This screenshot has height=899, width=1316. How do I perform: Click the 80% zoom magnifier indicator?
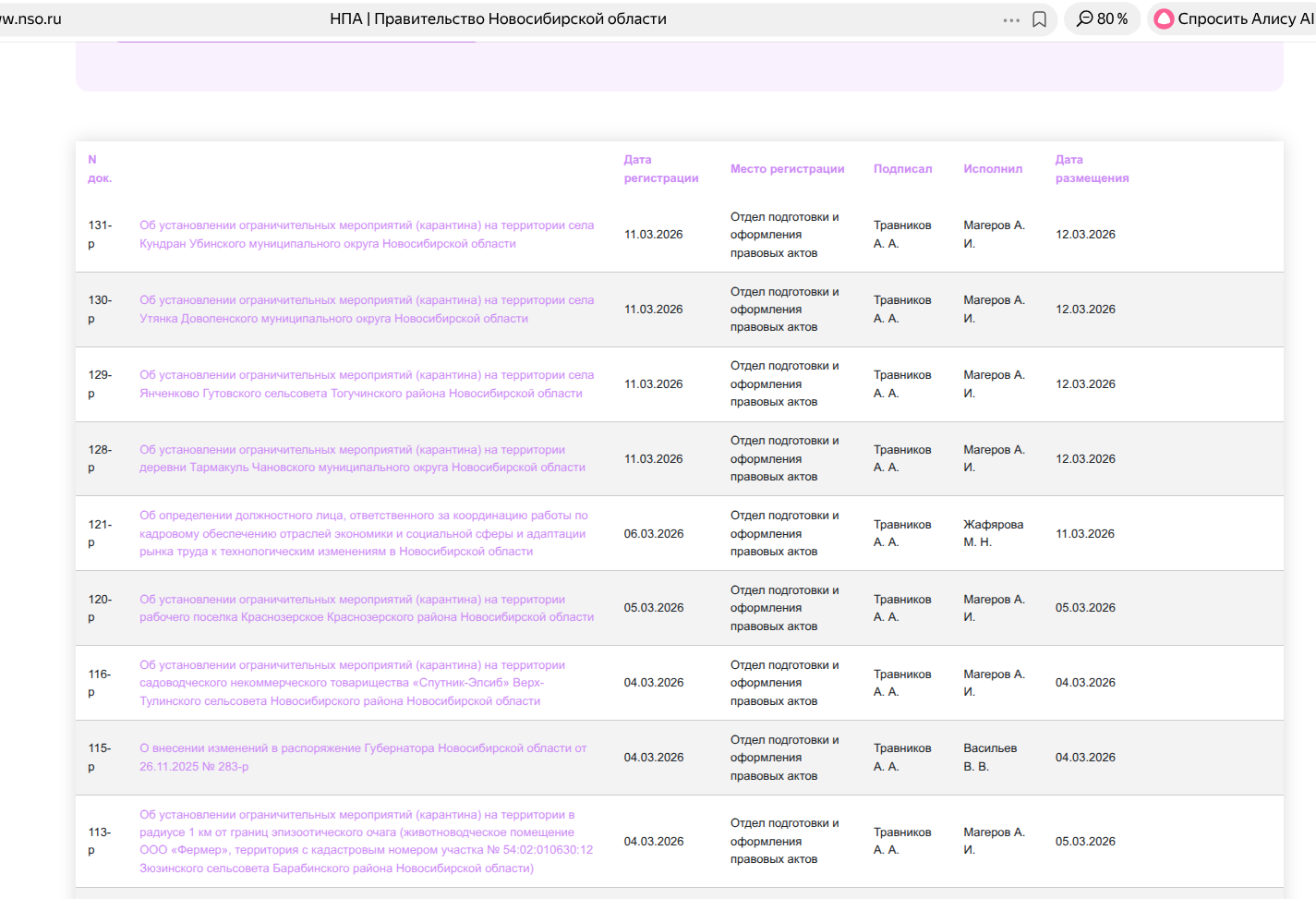1102,19
